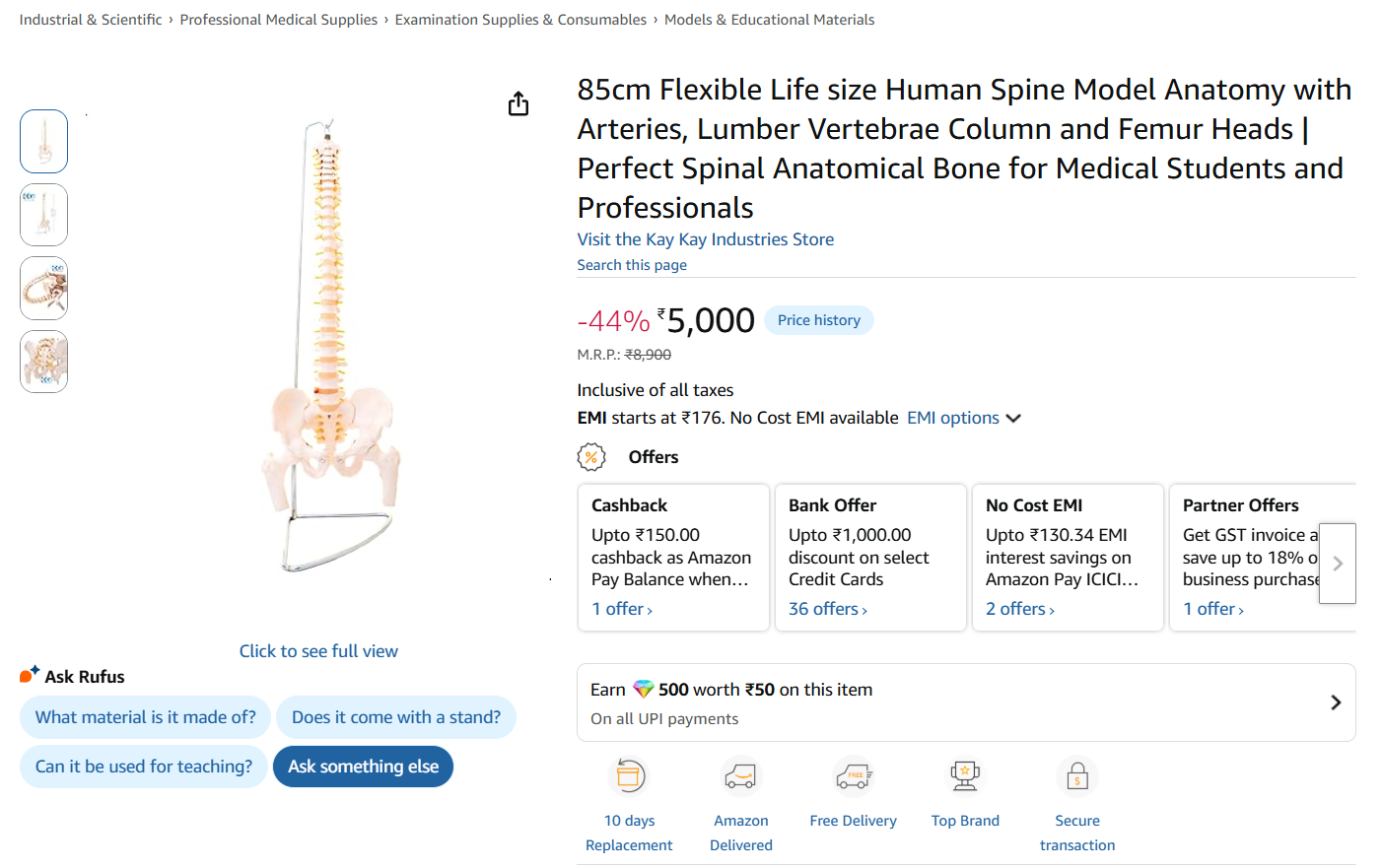Screen dimensions: 1382x868
Task: Click the share icon above product image
Action: tap(518, 103)
